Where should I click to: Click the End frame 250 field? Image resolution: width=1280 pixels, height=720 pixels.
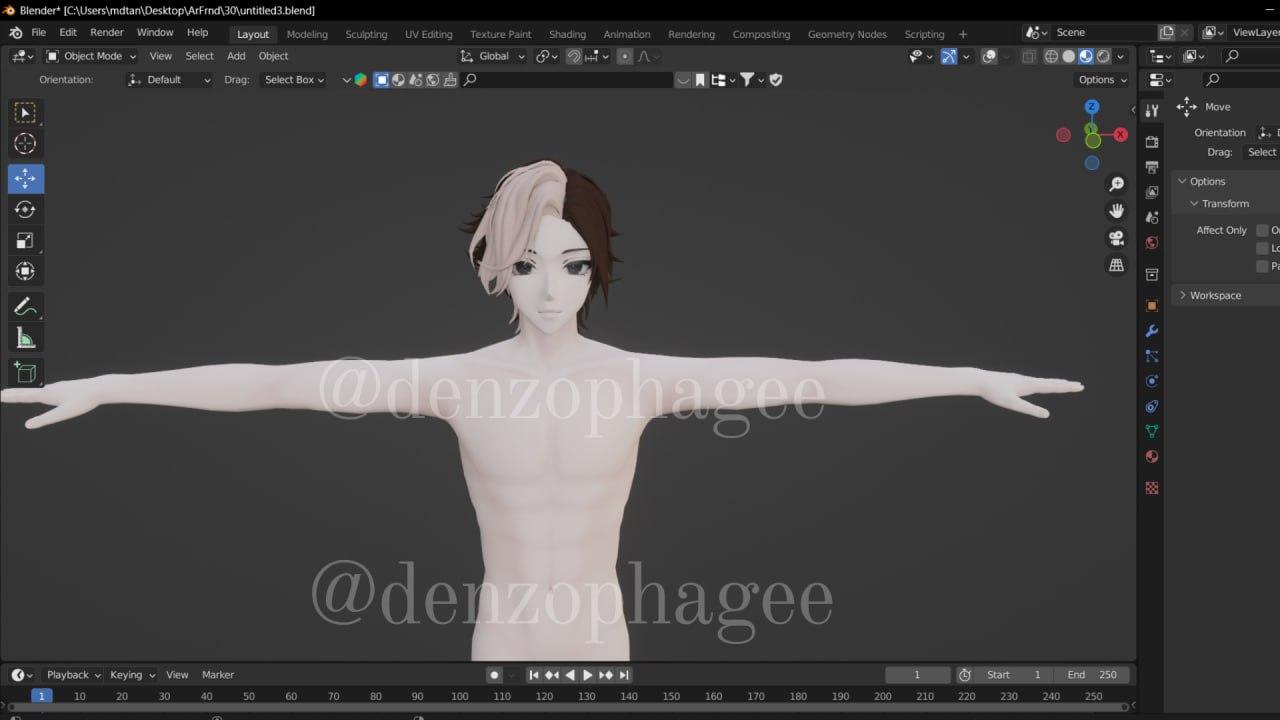[x=1090, y=675]
